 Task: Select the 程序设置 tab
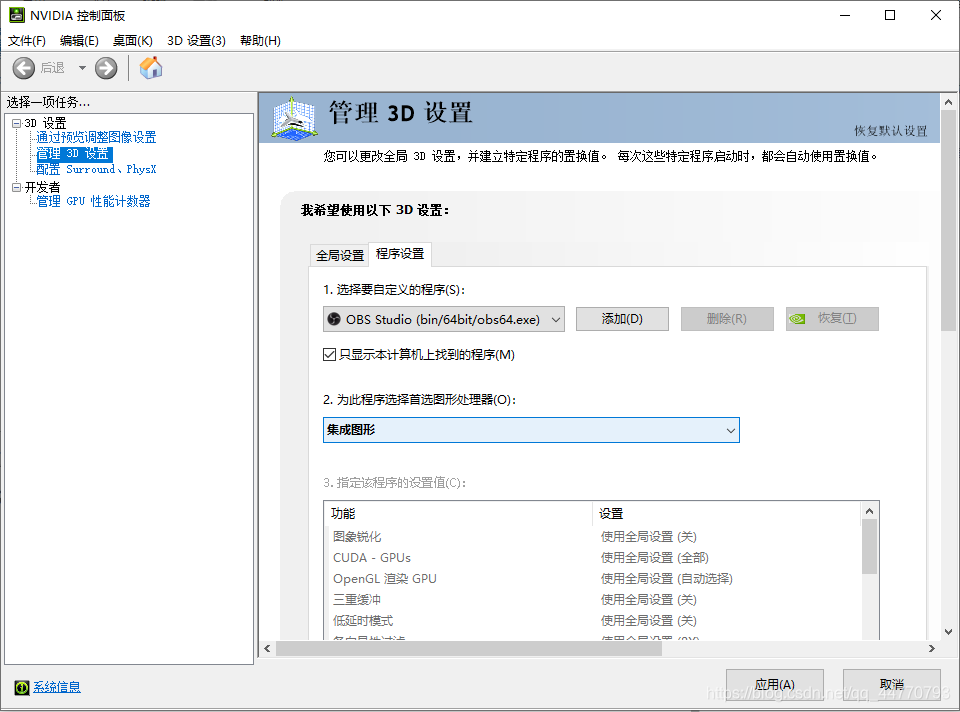point(400,253)
